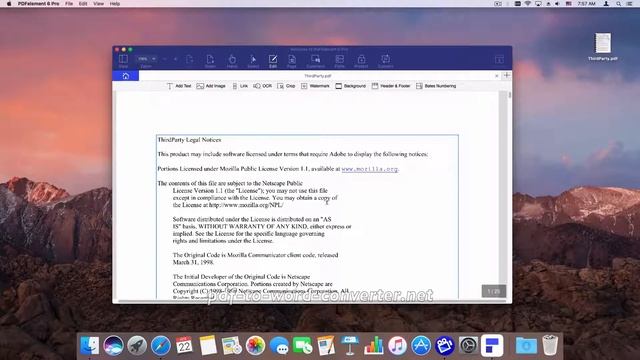This screenshot has height=360, width=640.
Task: Open Numbers from the dock
Action: click(373, 345)
